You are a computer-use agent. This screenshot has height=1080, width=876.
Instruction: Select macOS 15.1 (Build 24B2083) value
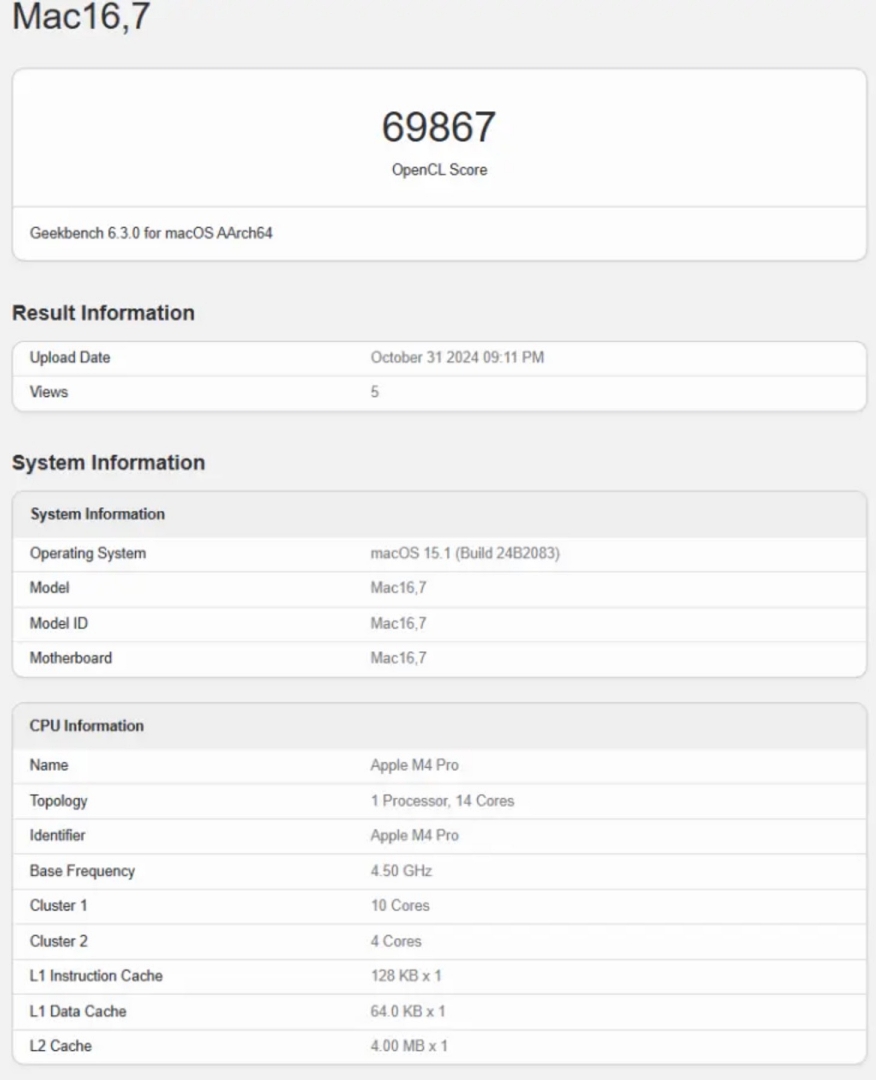[x=465, y=553]
